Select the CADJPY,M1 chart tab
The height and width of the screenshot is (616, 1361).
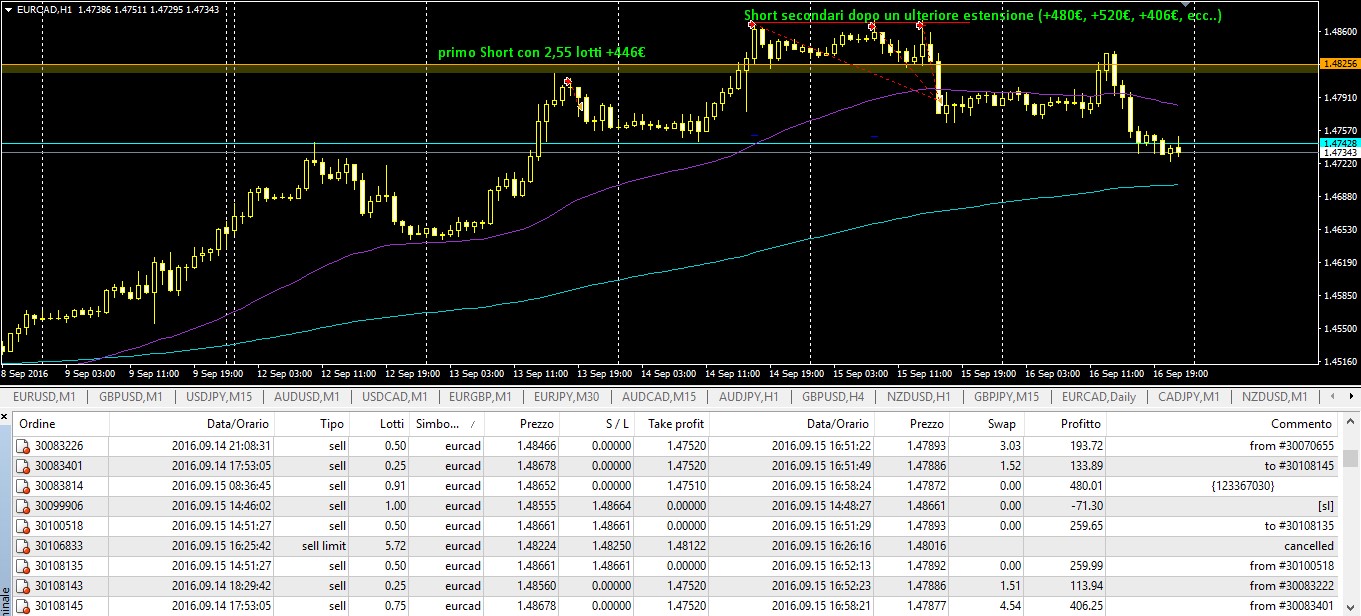click(x=1188, y=397)
